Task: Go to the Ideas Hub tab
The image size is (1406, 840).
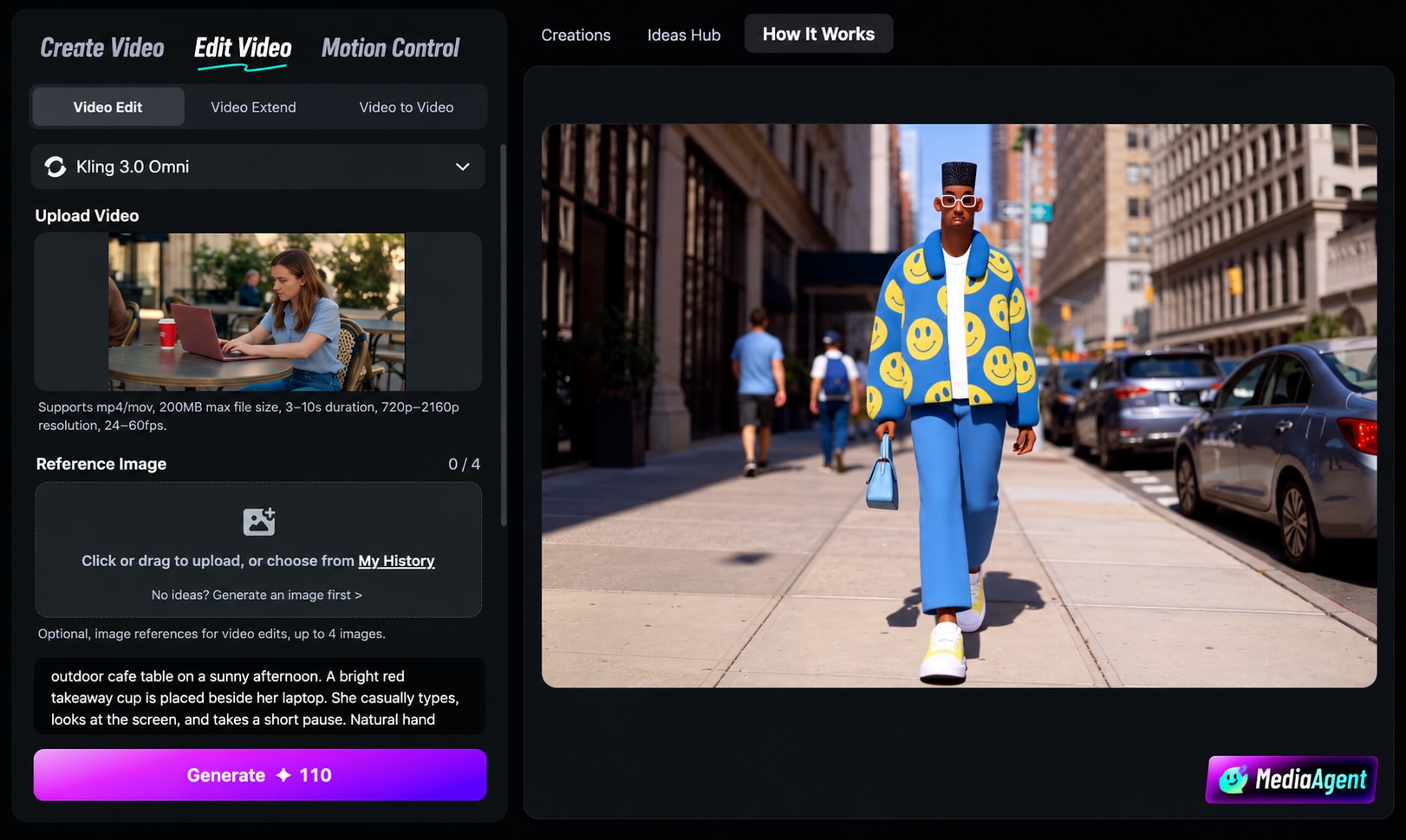Action: 684,35
